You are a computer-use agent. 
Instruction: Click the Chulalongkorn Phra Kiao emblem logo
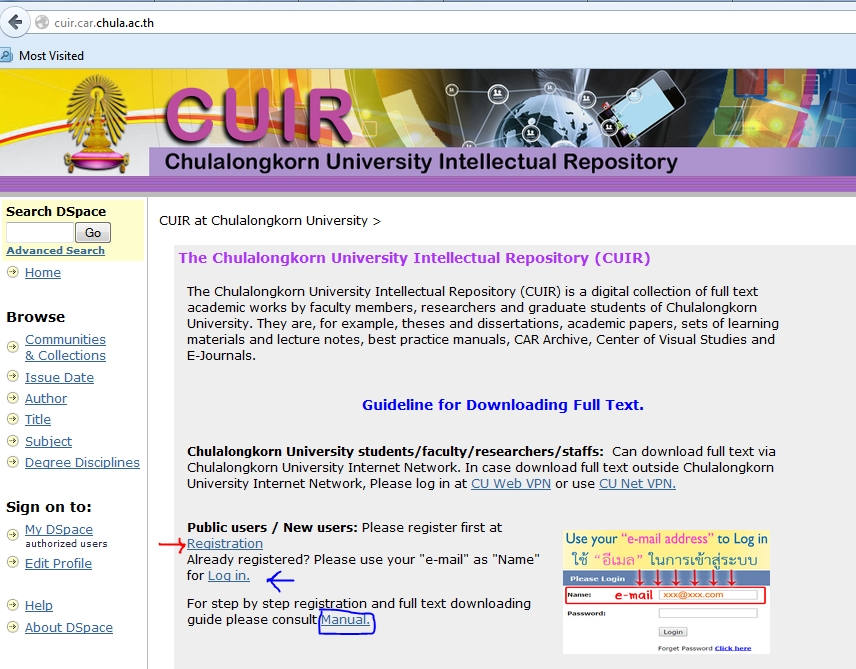click(x=97, y=124)
